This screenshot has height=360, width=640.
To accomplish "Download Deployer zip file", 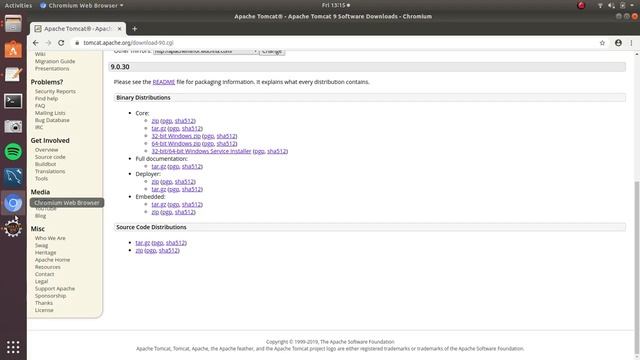I will (155, 182).
